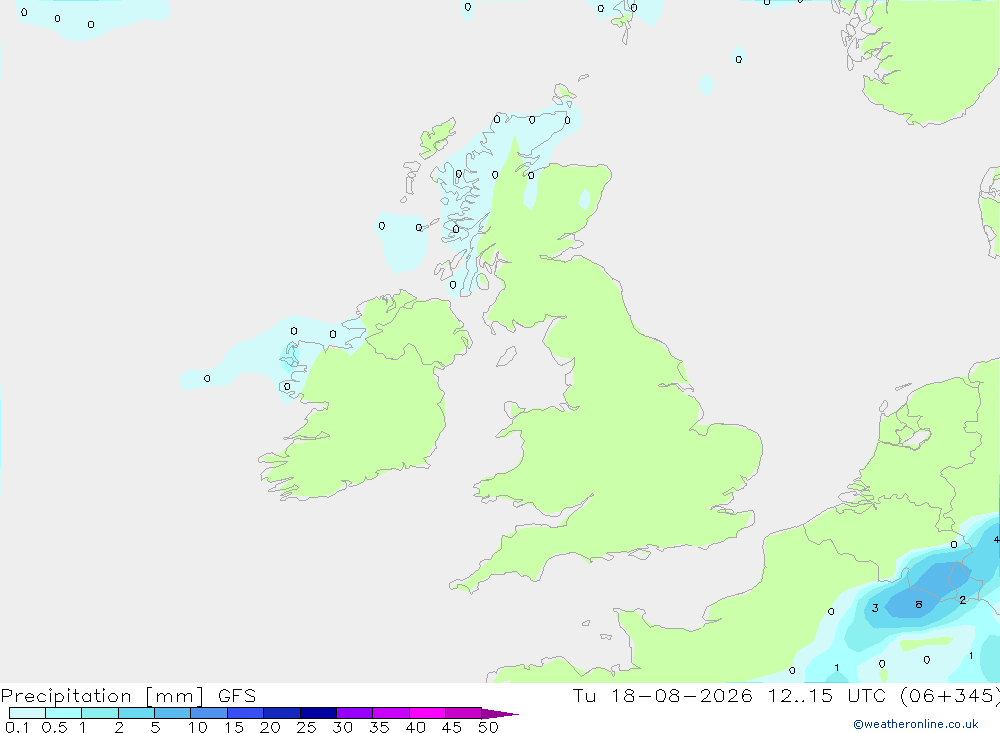Click the 'GFS' model label
Image resolution: width=1000 pixels, height=733 pixels.
coord(237,696)
